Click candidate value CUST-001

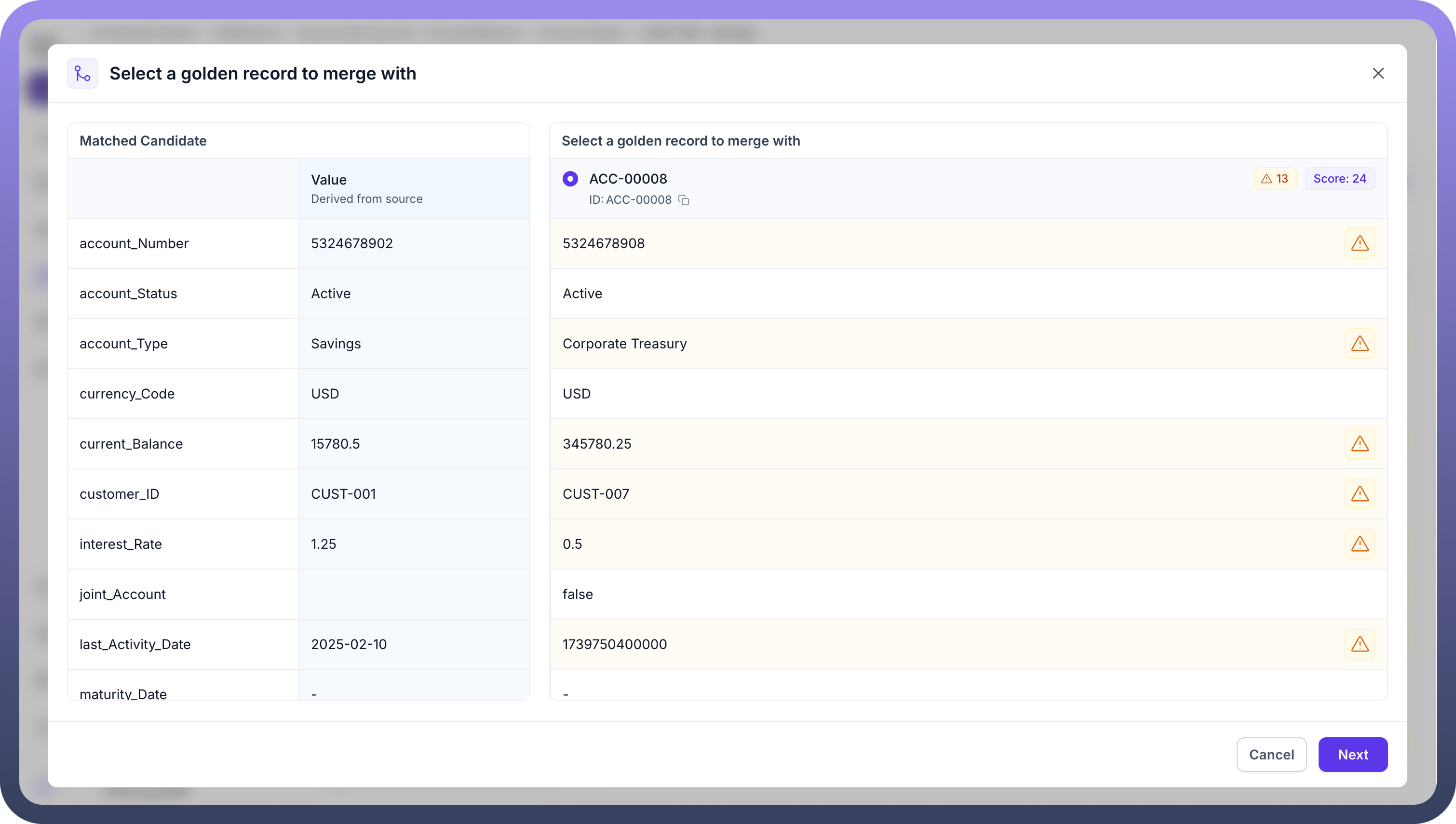tap(344, 494)
